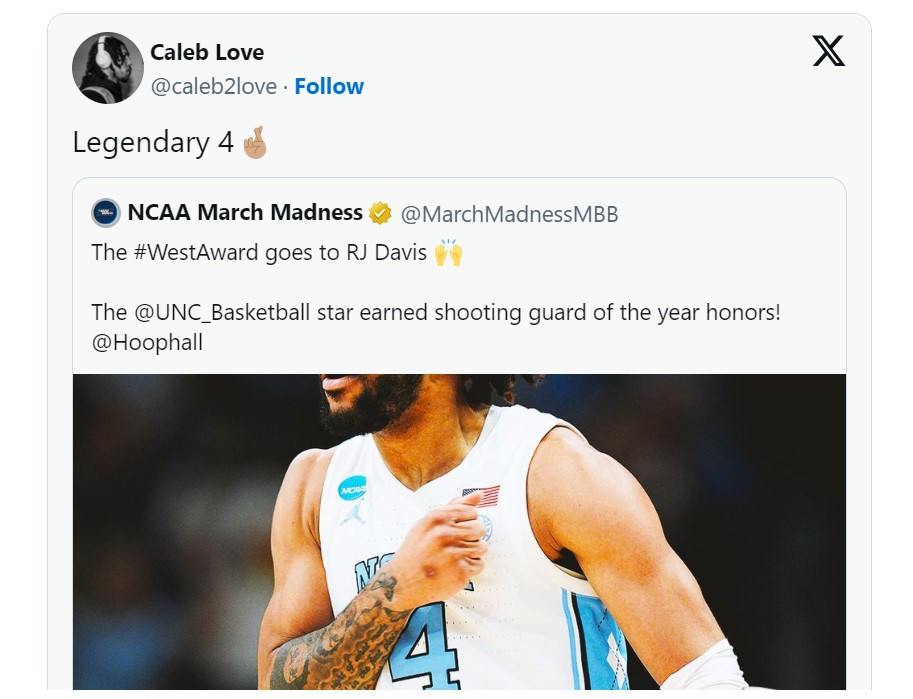This screenshot has height=699, width=913.
Task: Open the #WestAward hashtag
Action: 196,253
